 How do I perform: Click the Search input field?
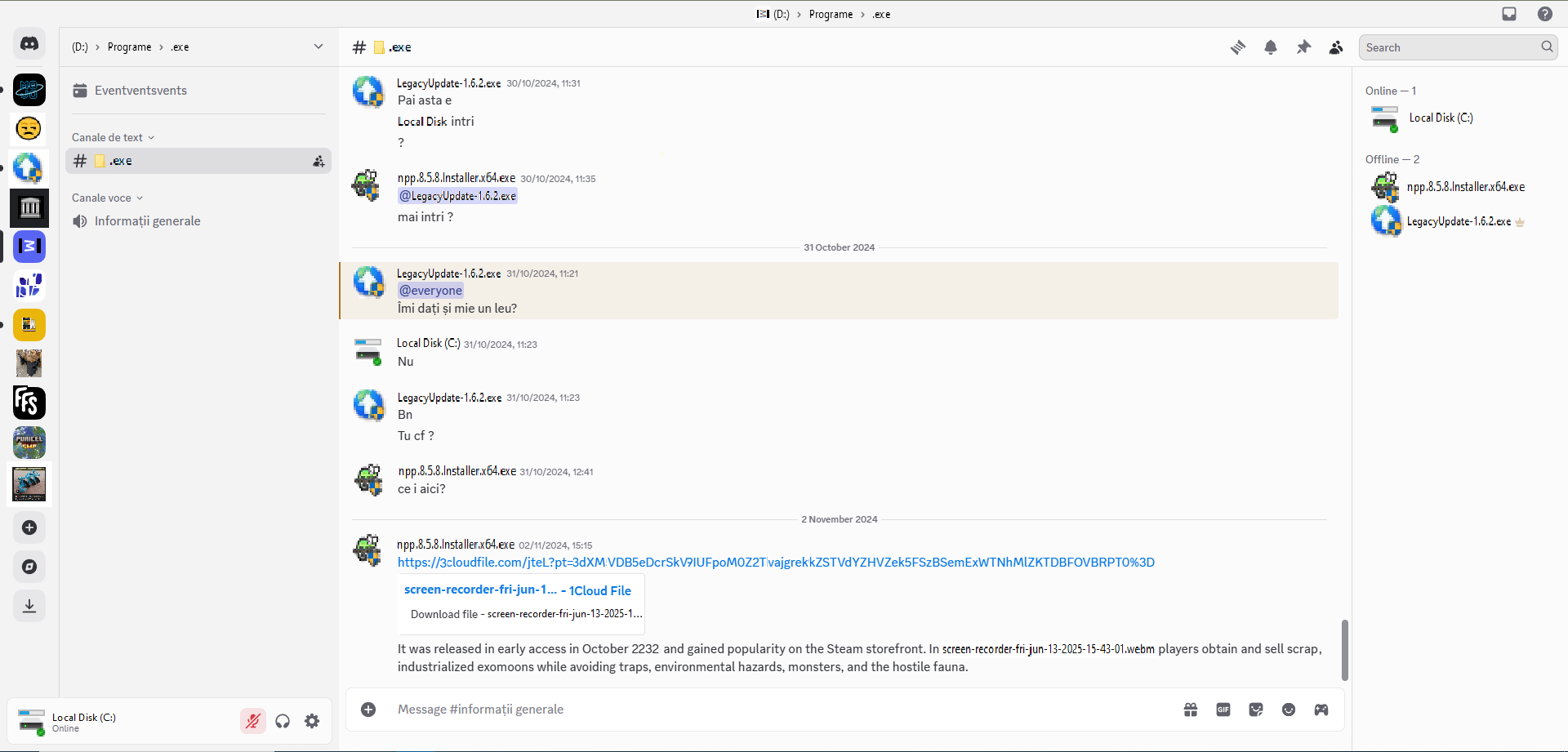[x=1450, y=47]
